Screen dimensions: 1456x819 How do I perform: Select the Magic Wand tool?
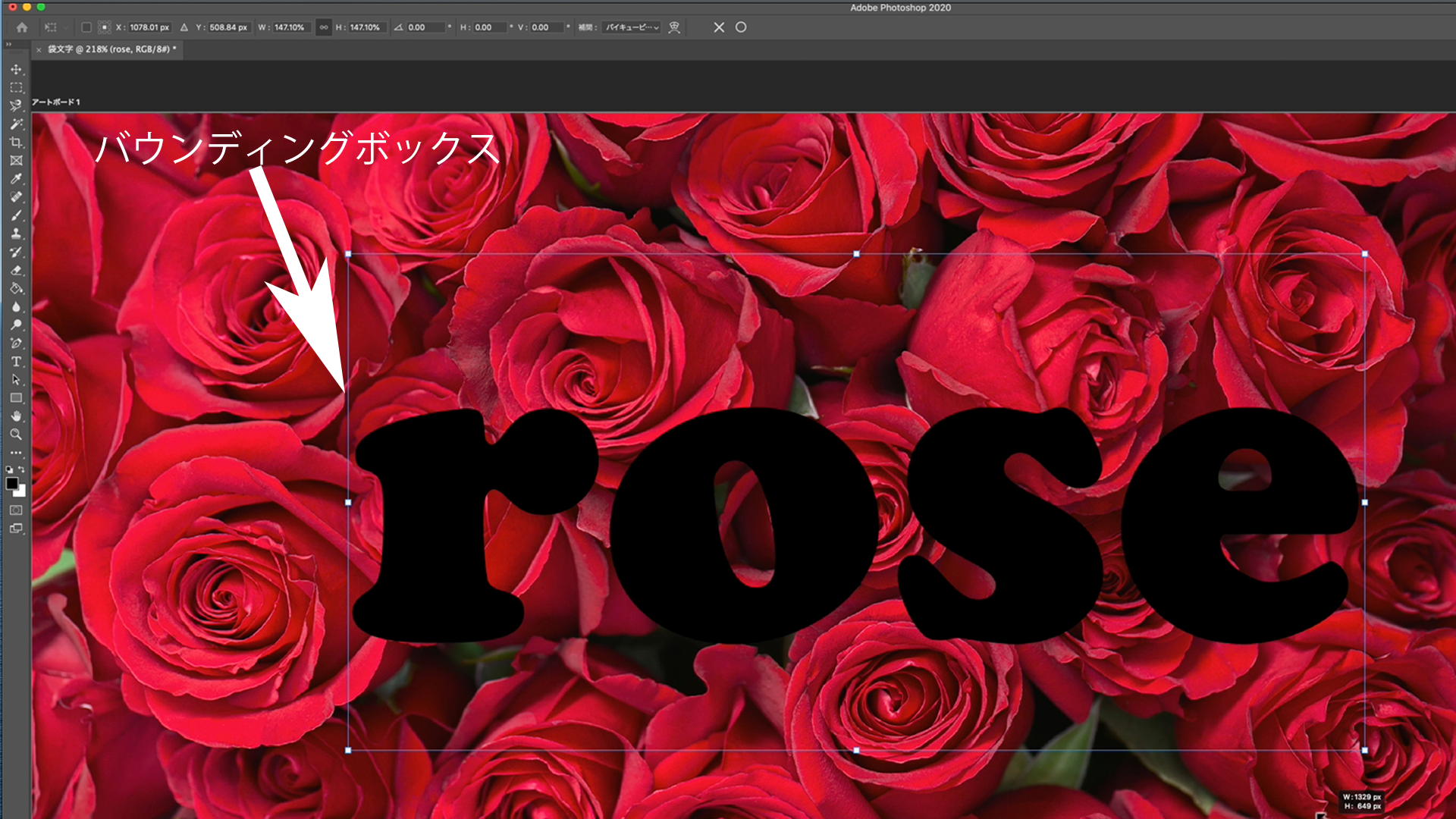pos(16,124)
